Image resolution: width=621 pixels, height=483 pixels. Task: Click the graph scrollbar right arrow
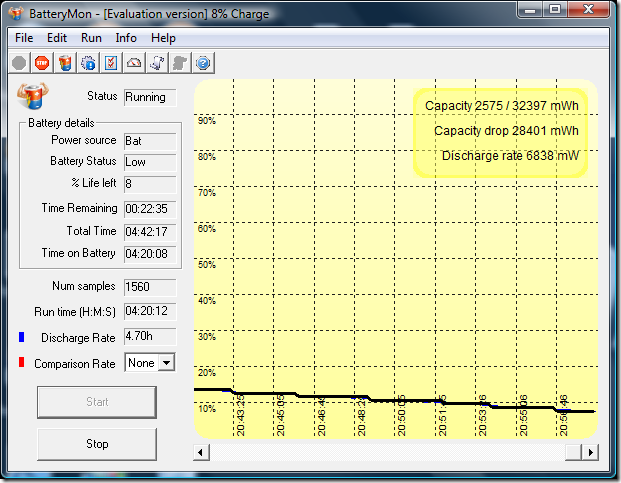pos(590,452)
